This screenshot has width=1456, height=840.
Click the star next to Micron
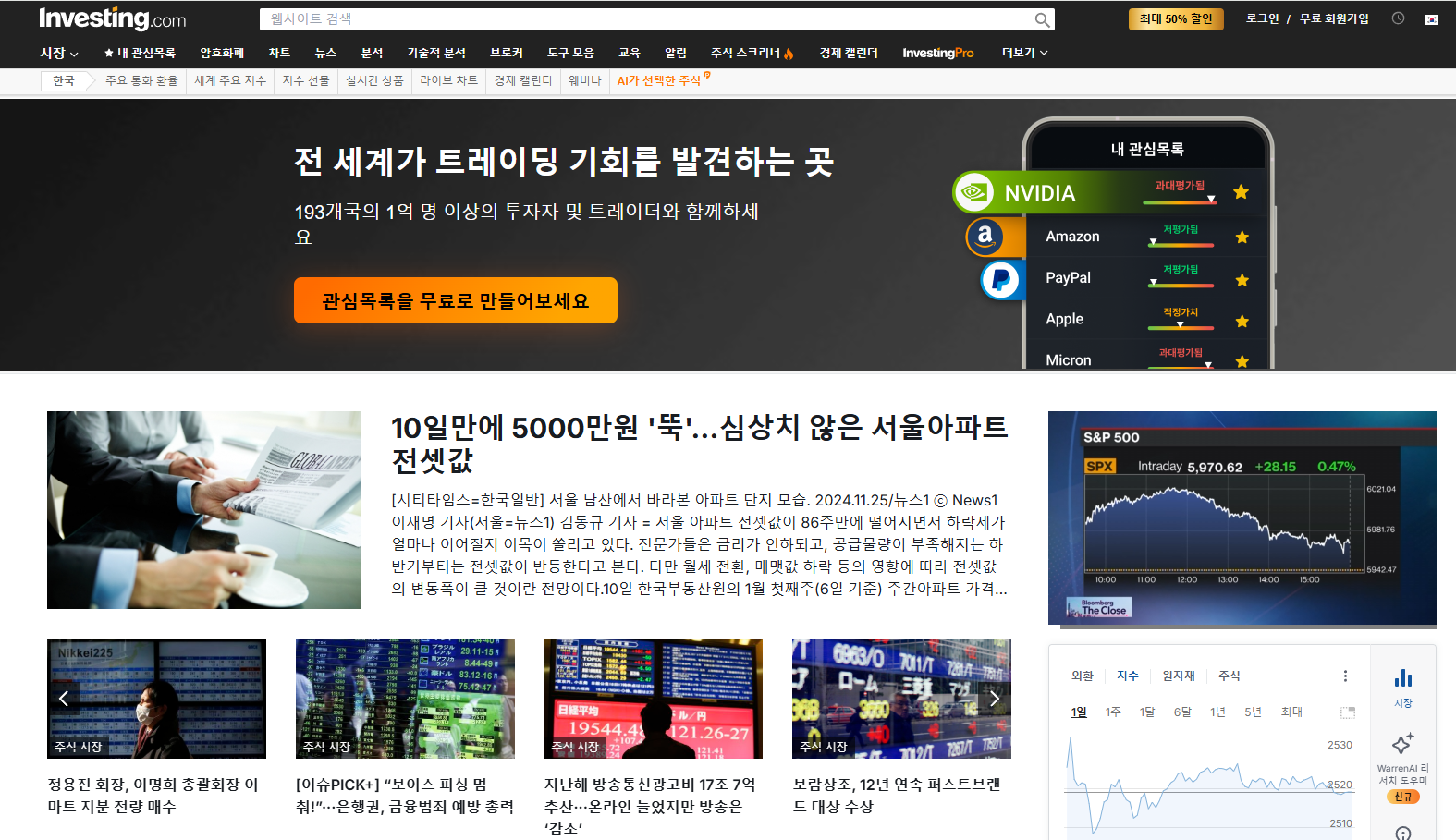pos(1242,360)
